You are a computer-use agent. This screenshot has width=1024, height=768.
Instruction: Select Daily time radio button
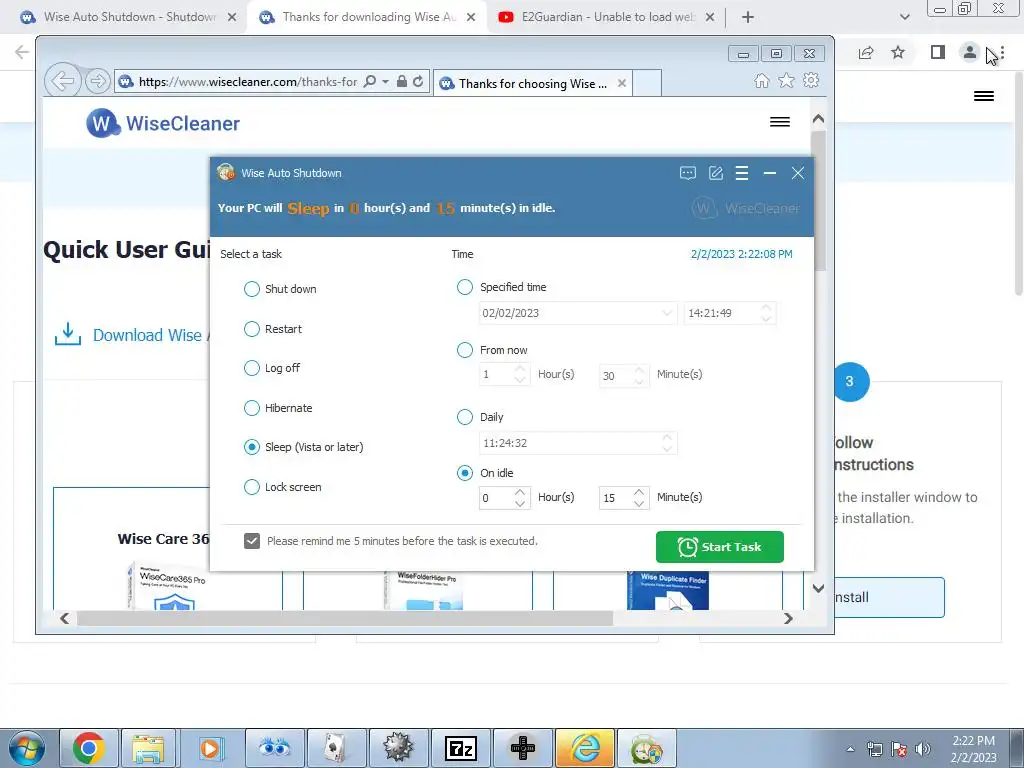click(x=464, y=417)
